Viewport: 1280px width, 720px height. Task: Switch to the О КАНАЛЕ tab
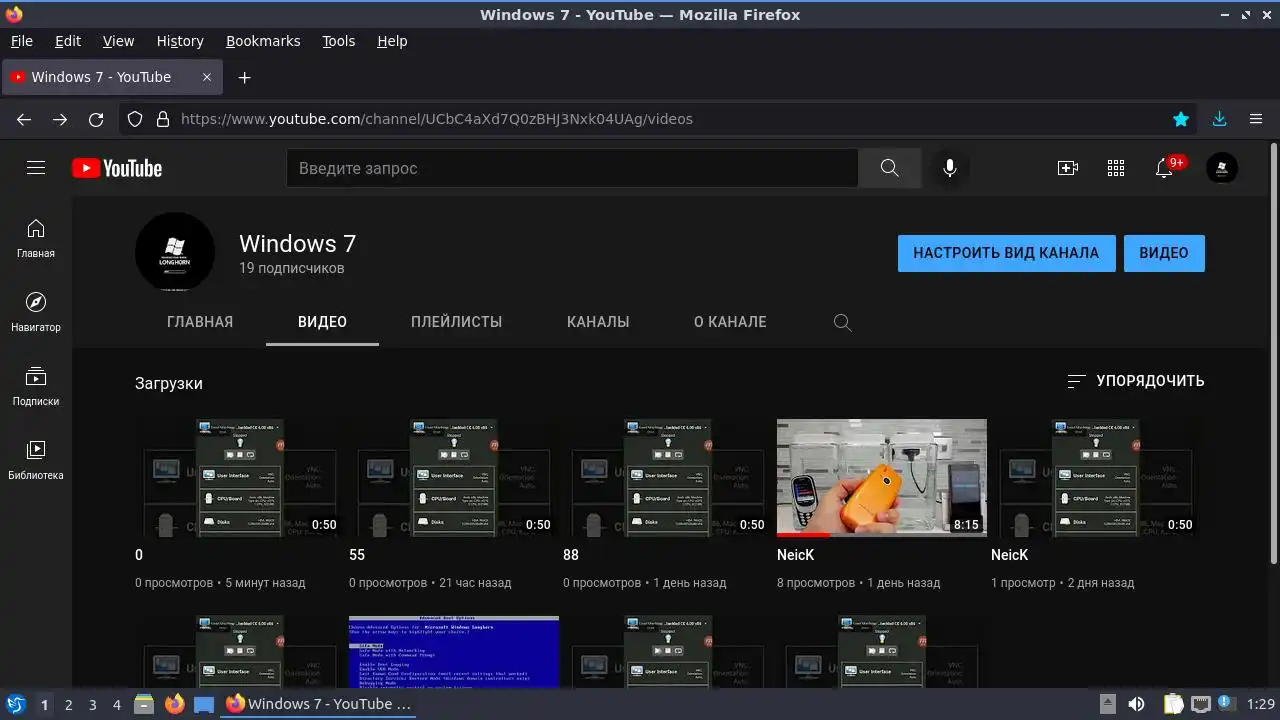pyautogui.click(x=730, y=322)
